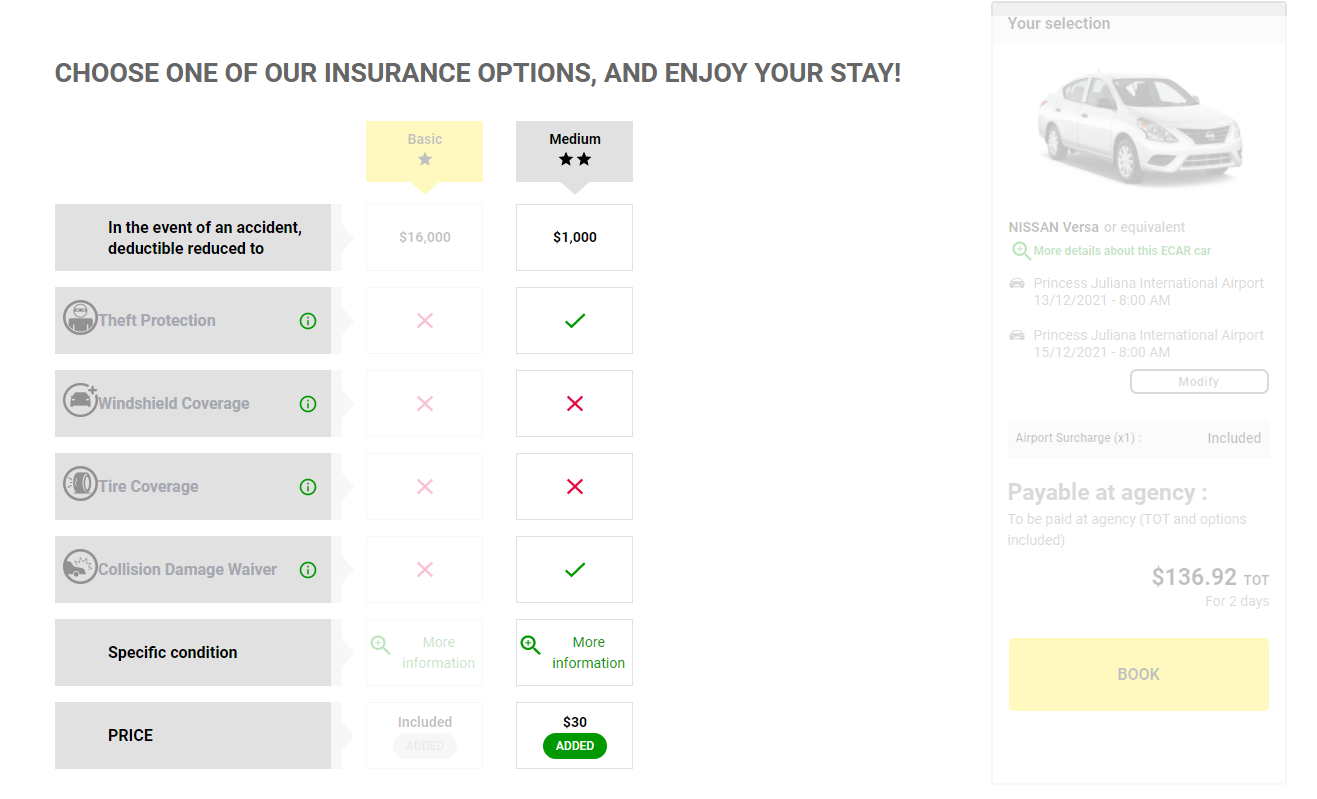The width and height of the screenshot is (1317, 799).
Task: Click the Windshield Coverage car icon
Action: (80, 403)
